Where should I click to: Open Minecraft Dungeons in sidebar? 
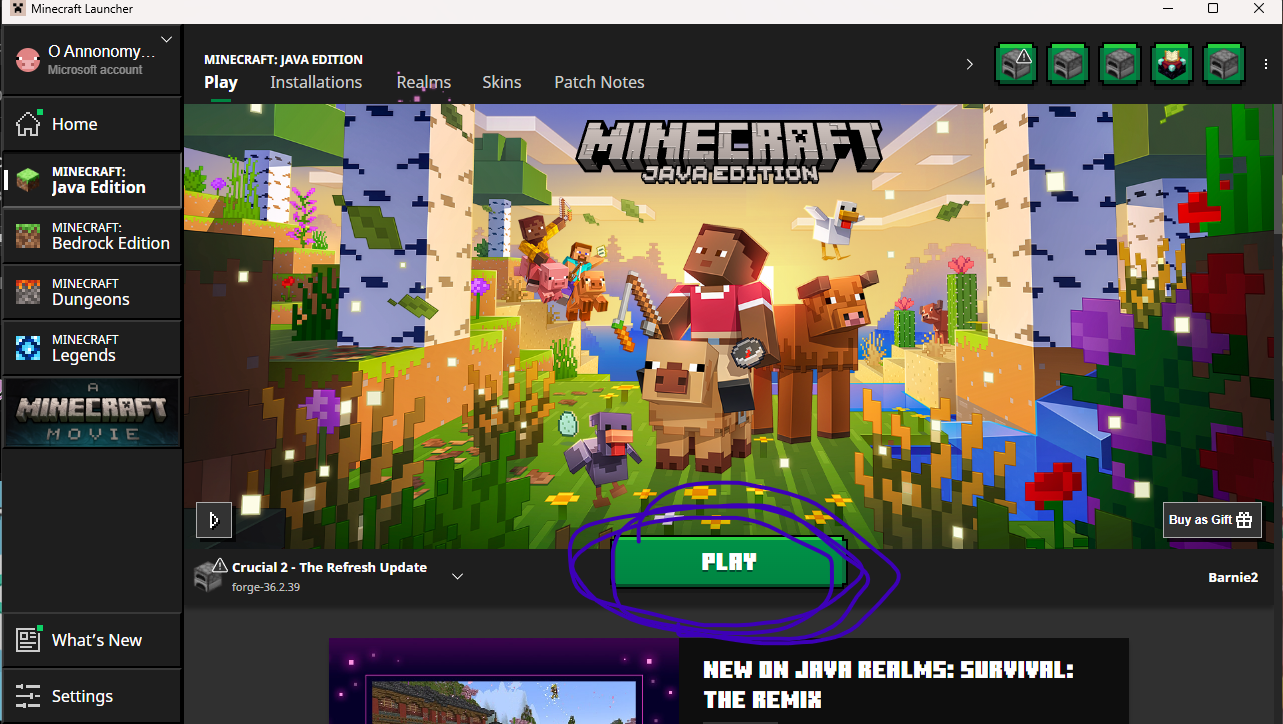(x=91, y=292)
